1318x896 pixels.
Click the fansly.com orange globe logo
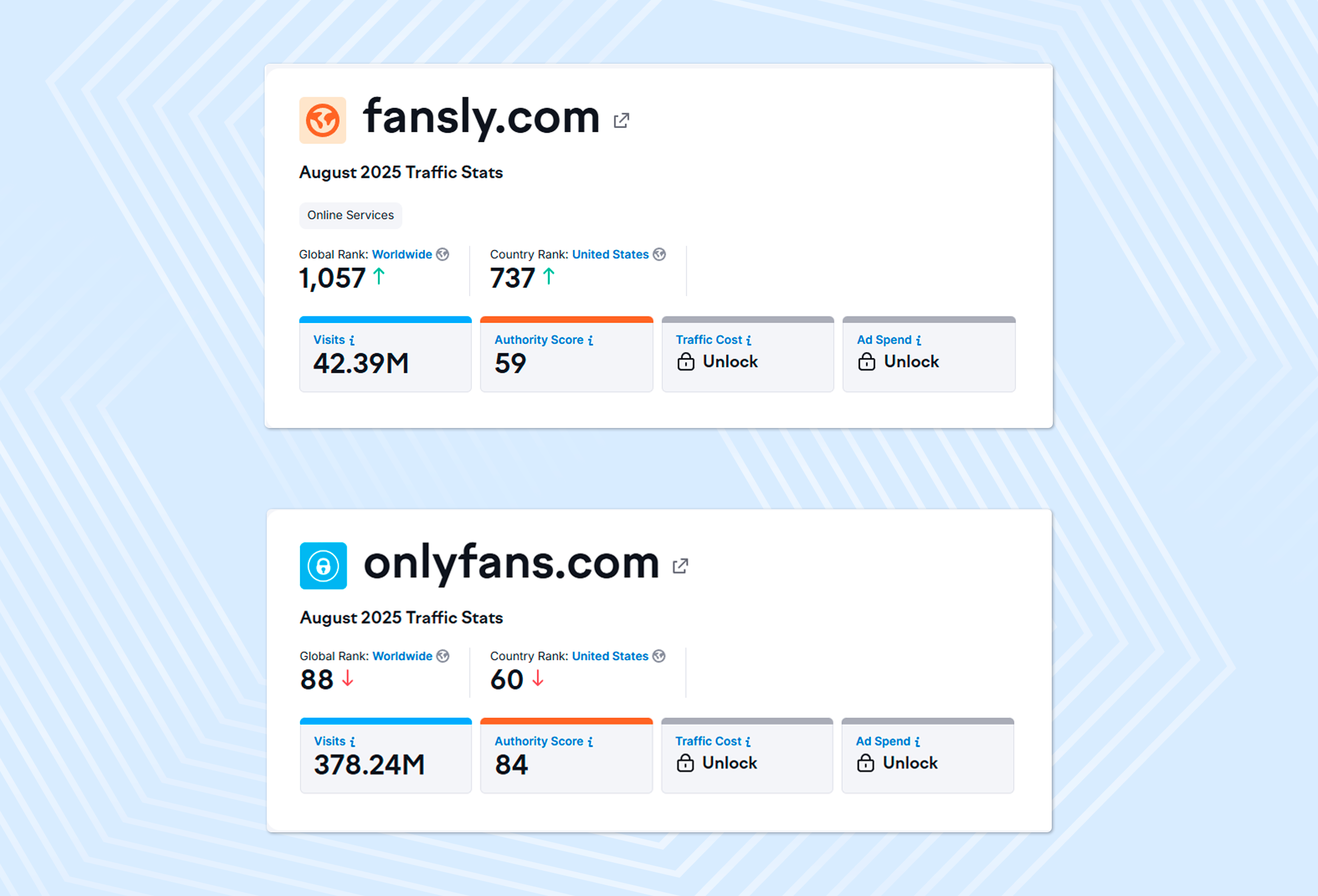coord(323,120)
